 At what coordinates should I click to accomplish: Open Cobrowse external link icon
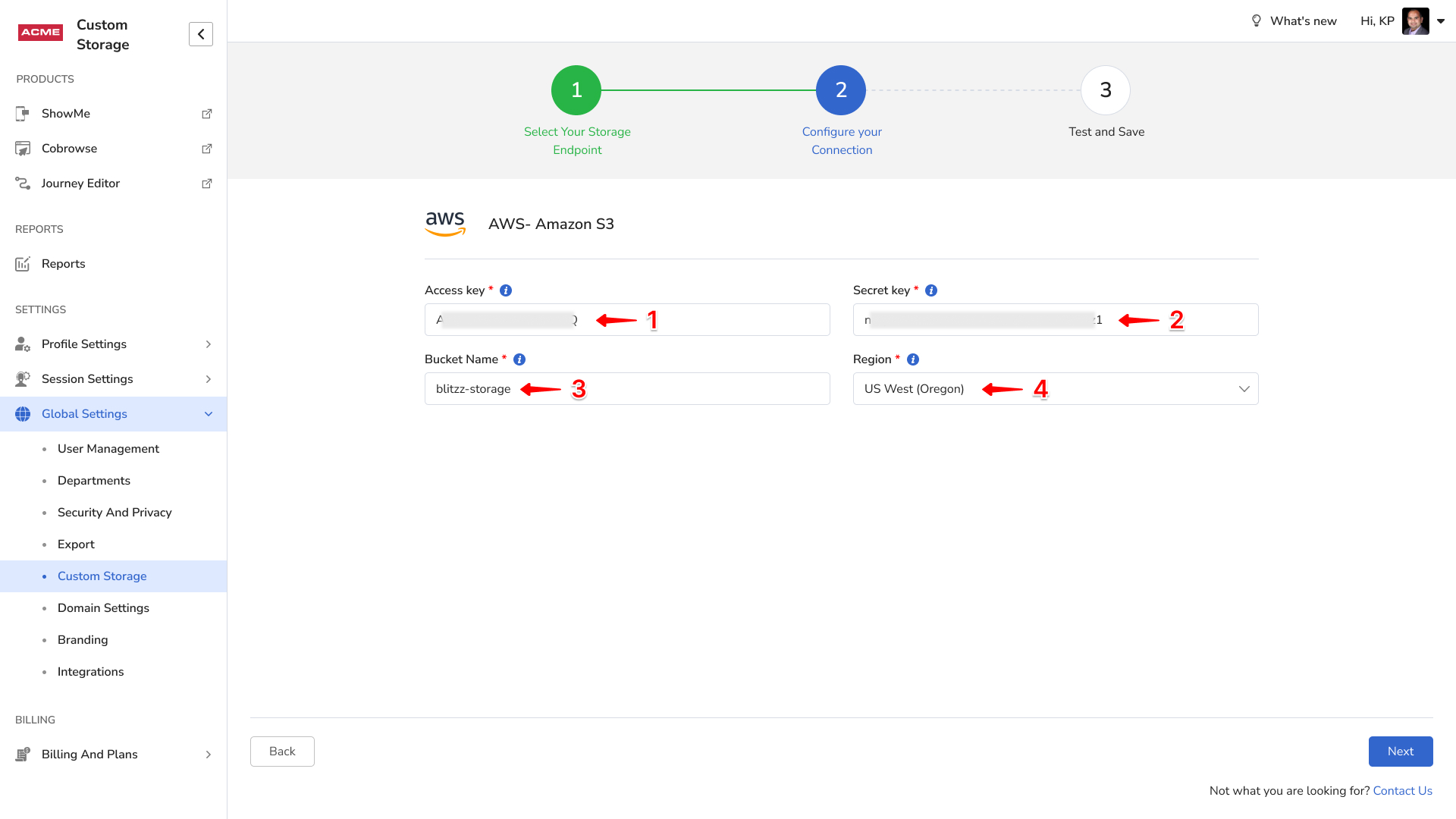pos(206,149)
